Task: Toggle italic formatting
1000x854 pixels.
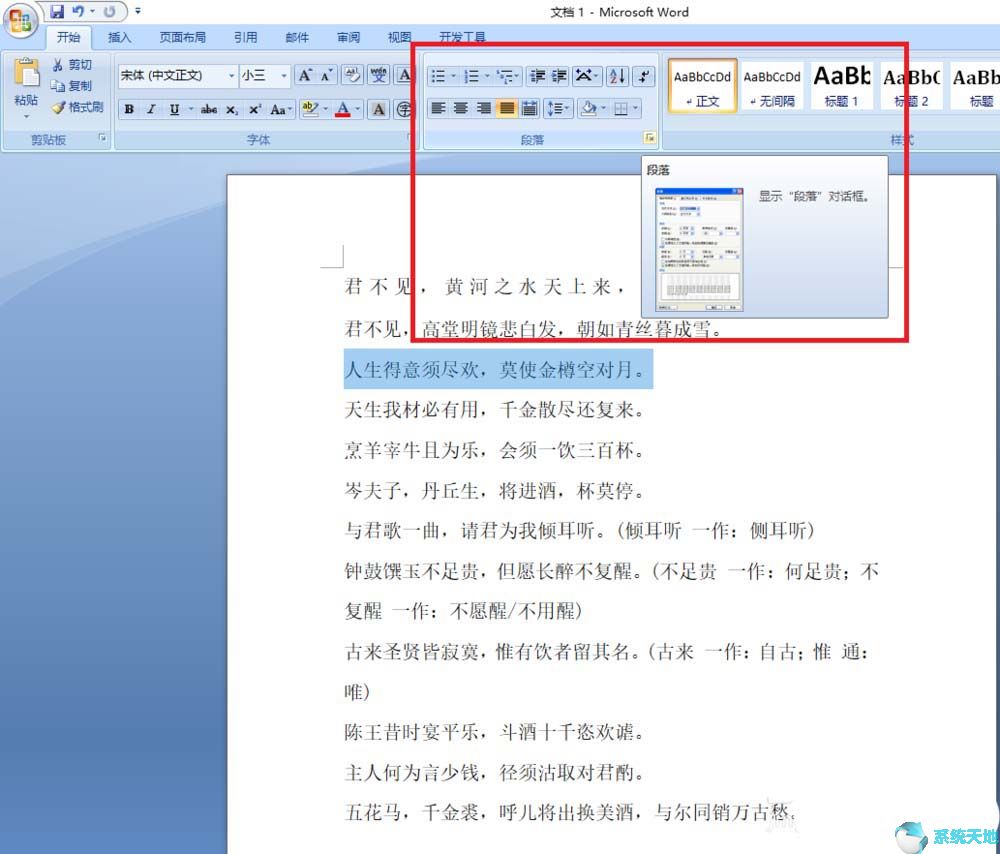Action: (151, 109)
